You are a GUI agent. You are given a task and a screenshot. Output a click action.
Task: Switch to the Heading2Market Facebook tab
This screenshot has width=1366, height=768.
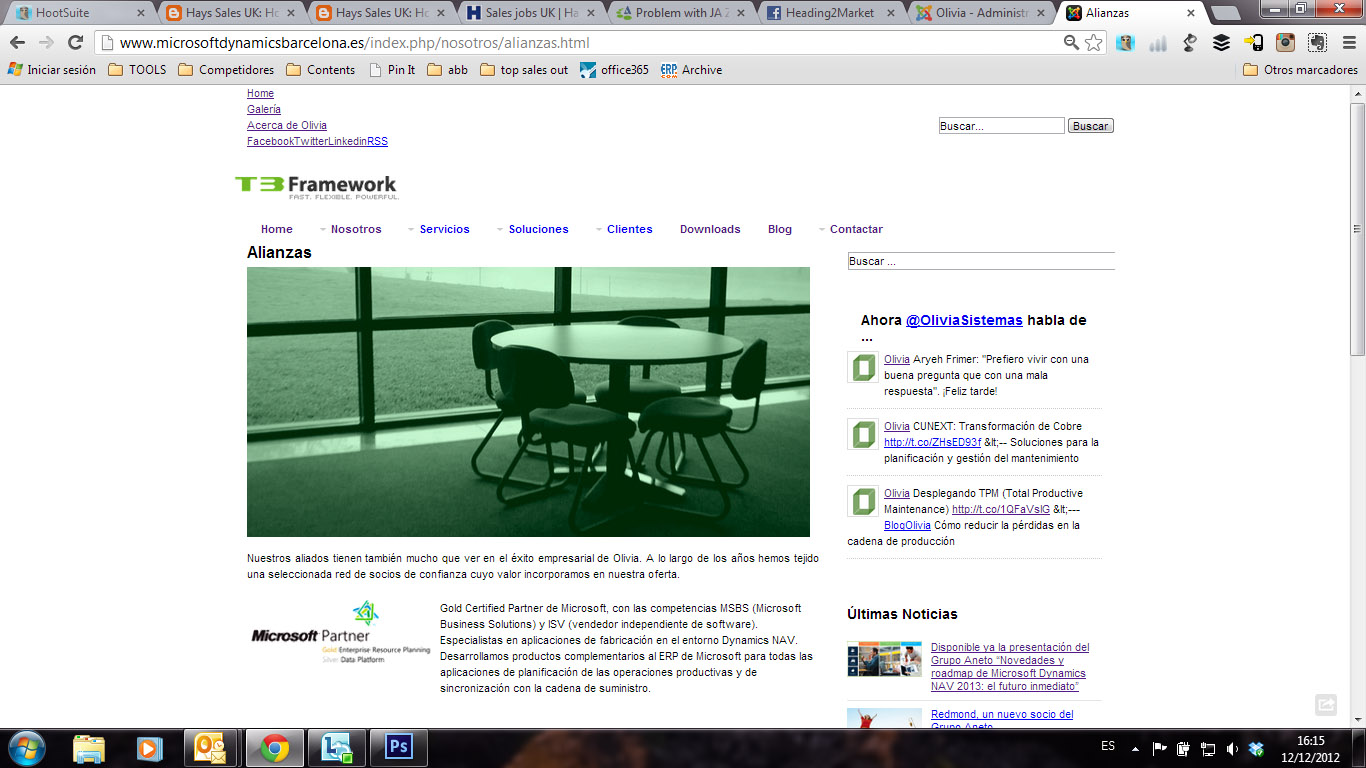coord(830,13)
